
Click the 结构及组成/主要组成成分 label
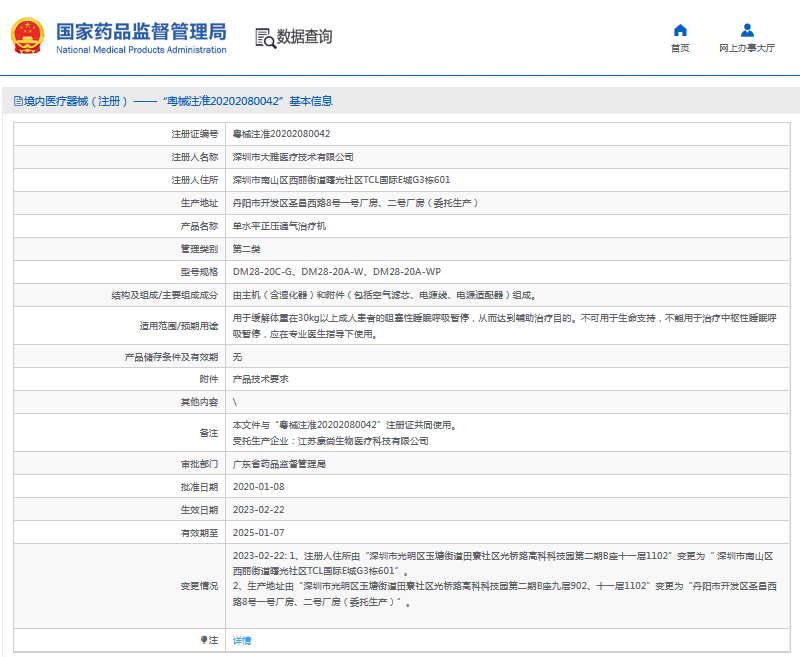(x=164, y=295)
